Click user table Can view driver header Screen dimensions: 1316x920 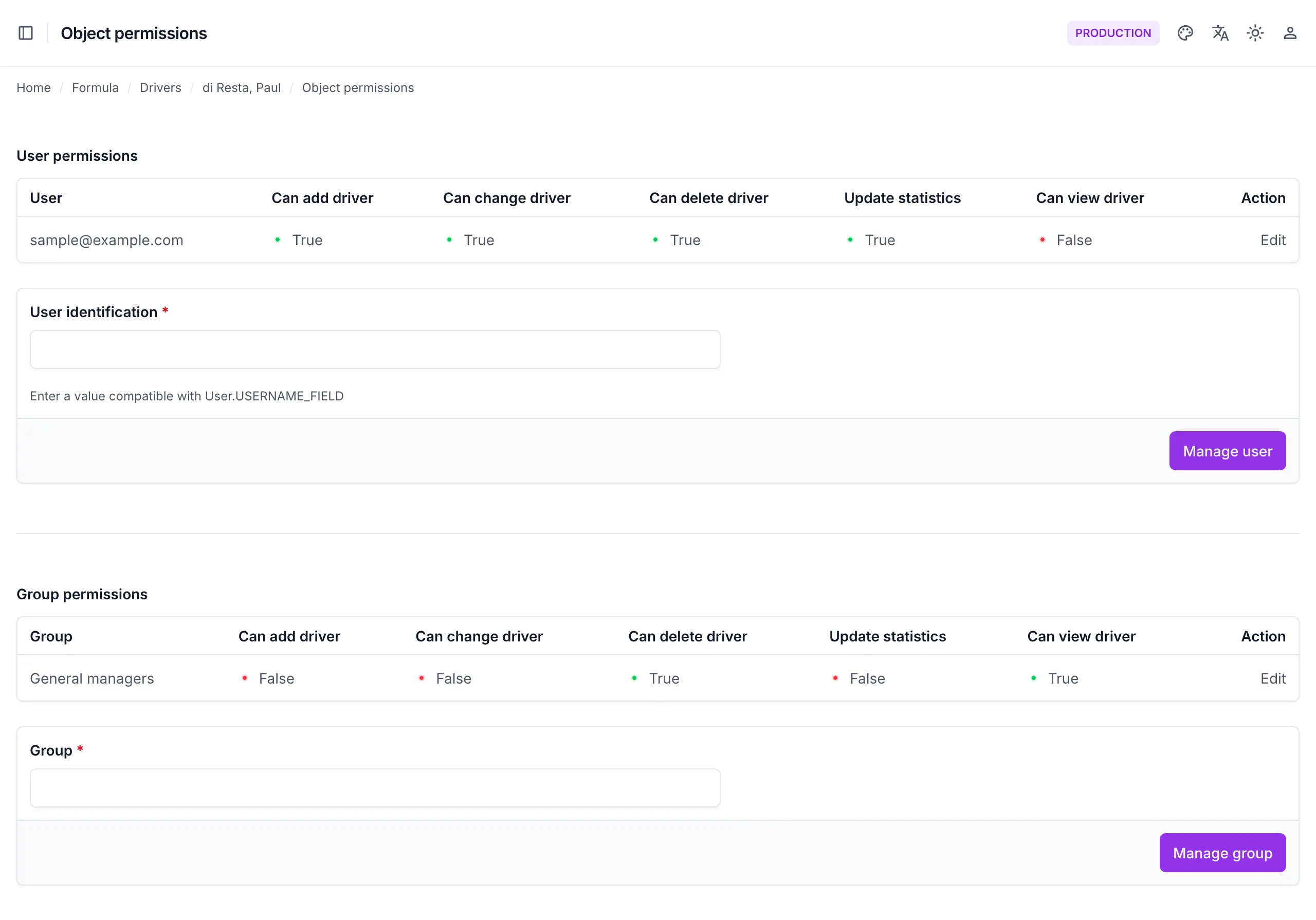[1090, 198]
